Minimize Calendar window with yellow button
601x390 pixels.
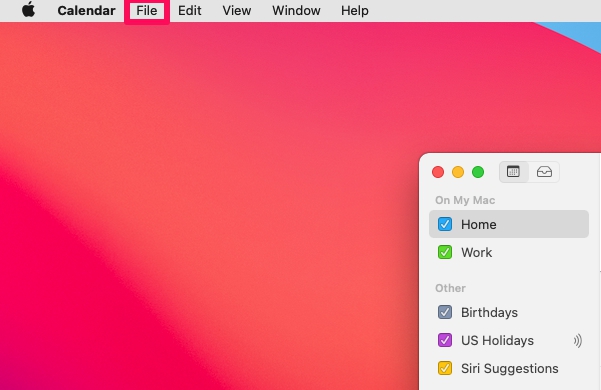pos(458,172)
